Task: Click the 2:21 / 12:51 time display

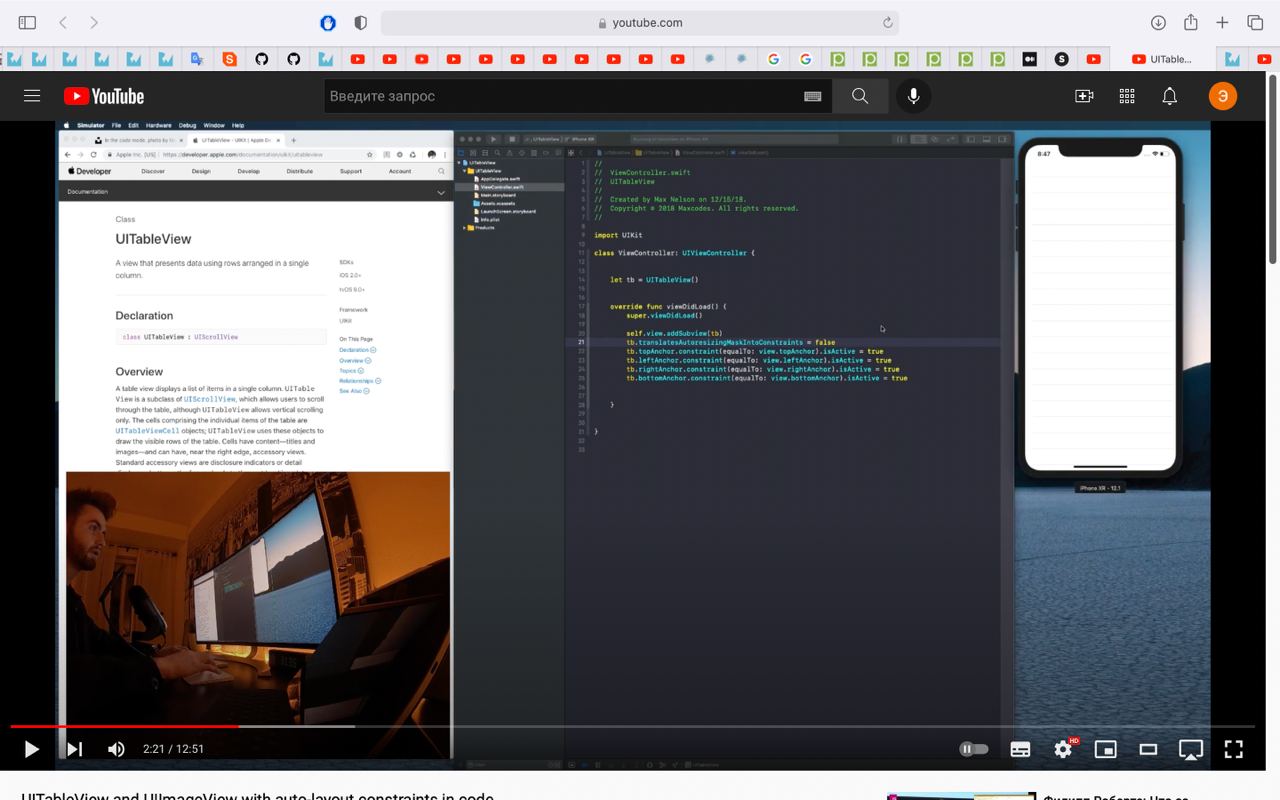Action: coord(173,749)
